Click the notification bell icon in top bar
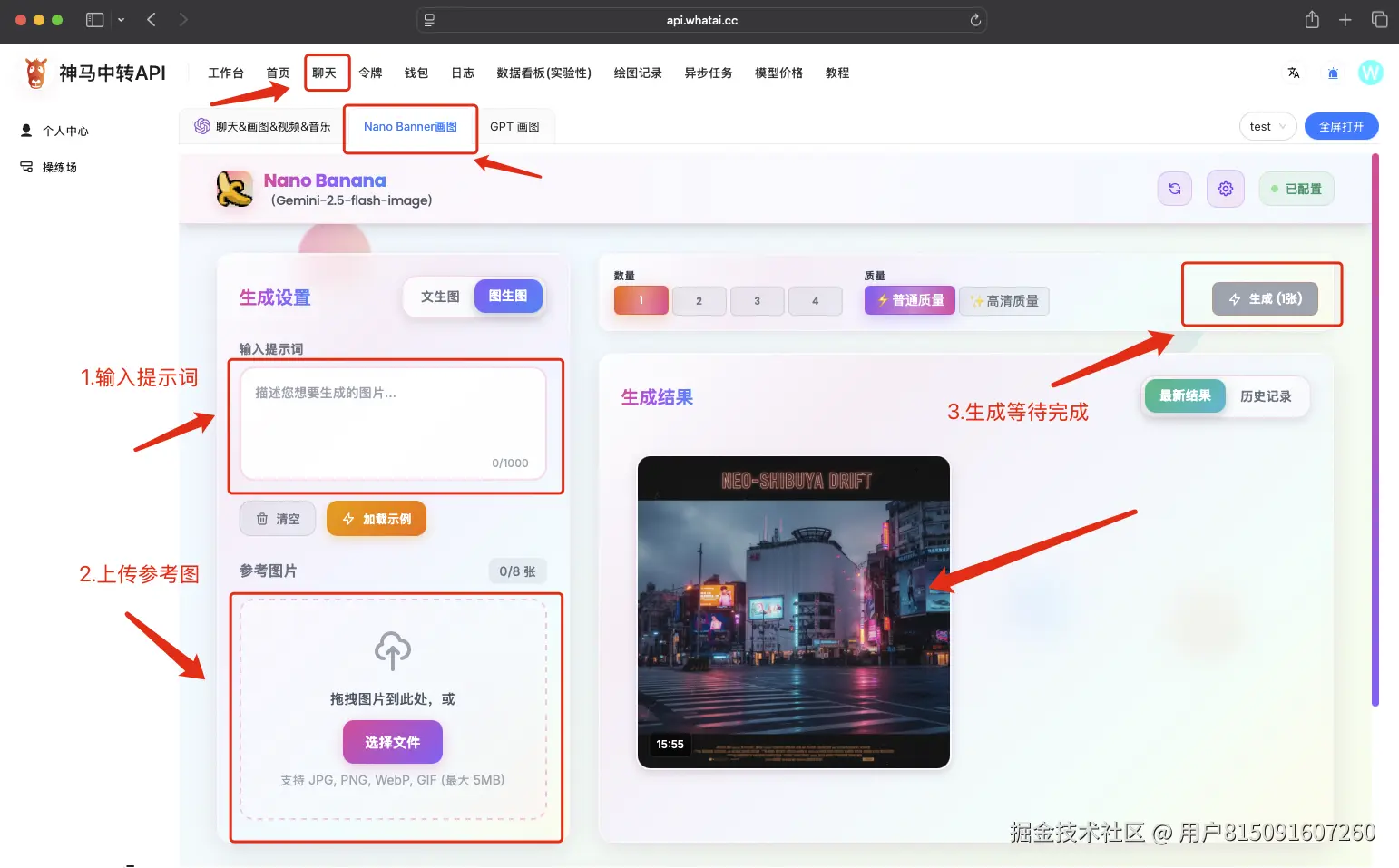The height and width of the screenshot is (868, 1399). tap(1332, 73)
